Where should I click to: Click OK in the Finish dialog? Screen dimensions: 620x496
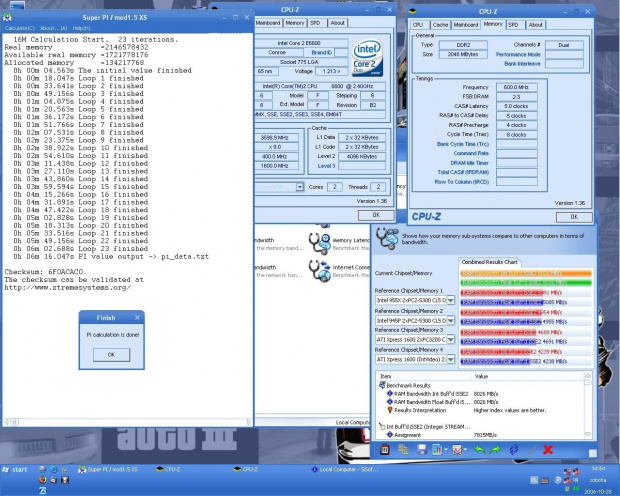(x=112, y=355)
